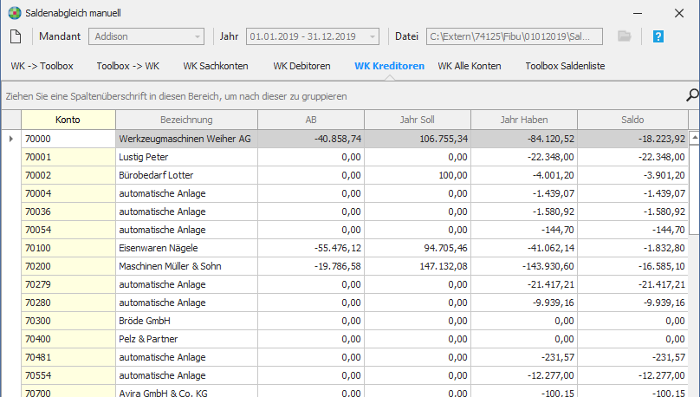Click the new document icon in toolbar

[16, 36]
